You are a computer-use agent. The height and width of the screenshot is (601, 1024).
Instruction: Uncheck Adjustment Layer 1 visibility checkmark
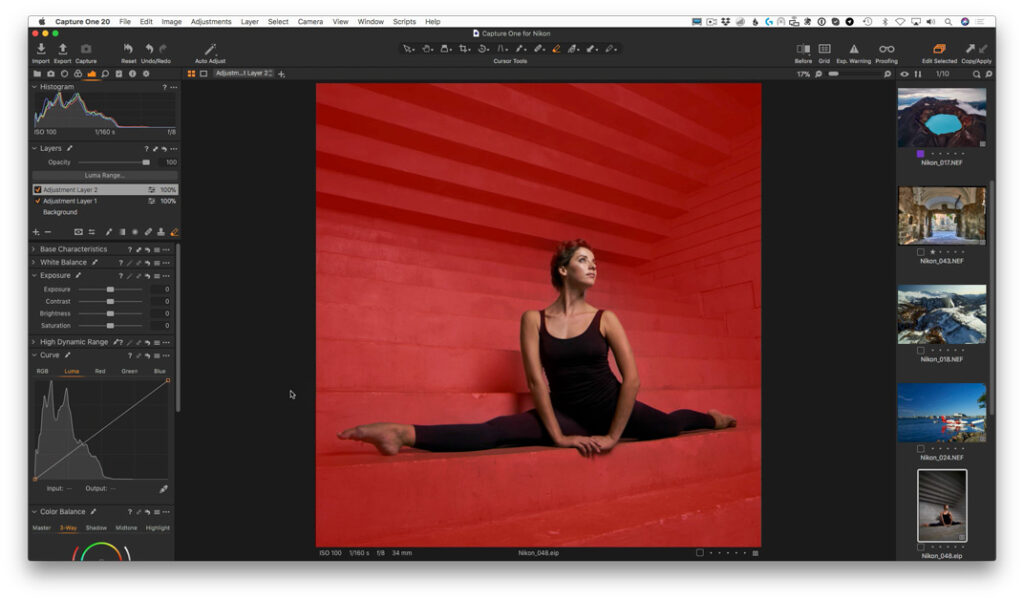point(36,200)
